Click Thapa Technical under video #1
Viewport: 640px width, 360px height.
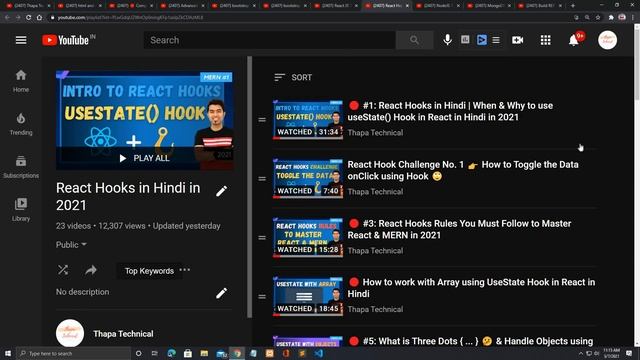(x=375, y=133)
